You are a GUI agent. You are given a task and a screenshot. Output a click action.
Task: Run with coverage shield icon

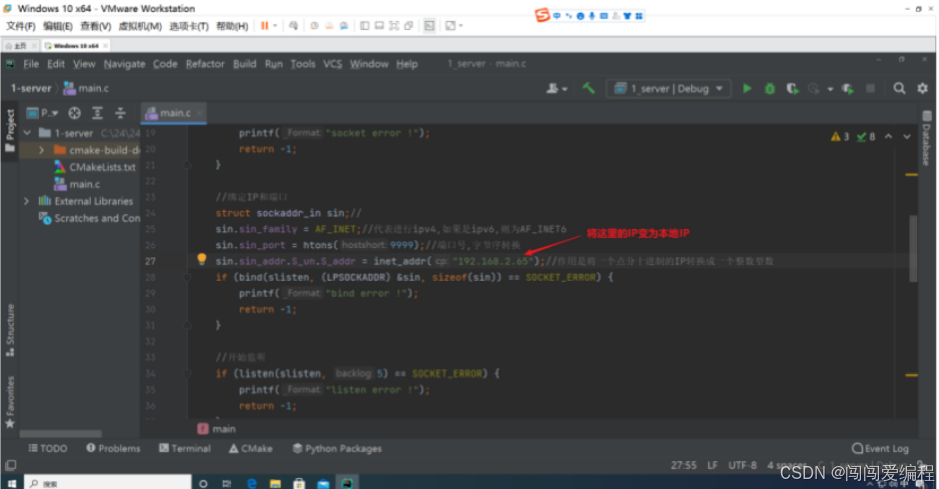792,89
